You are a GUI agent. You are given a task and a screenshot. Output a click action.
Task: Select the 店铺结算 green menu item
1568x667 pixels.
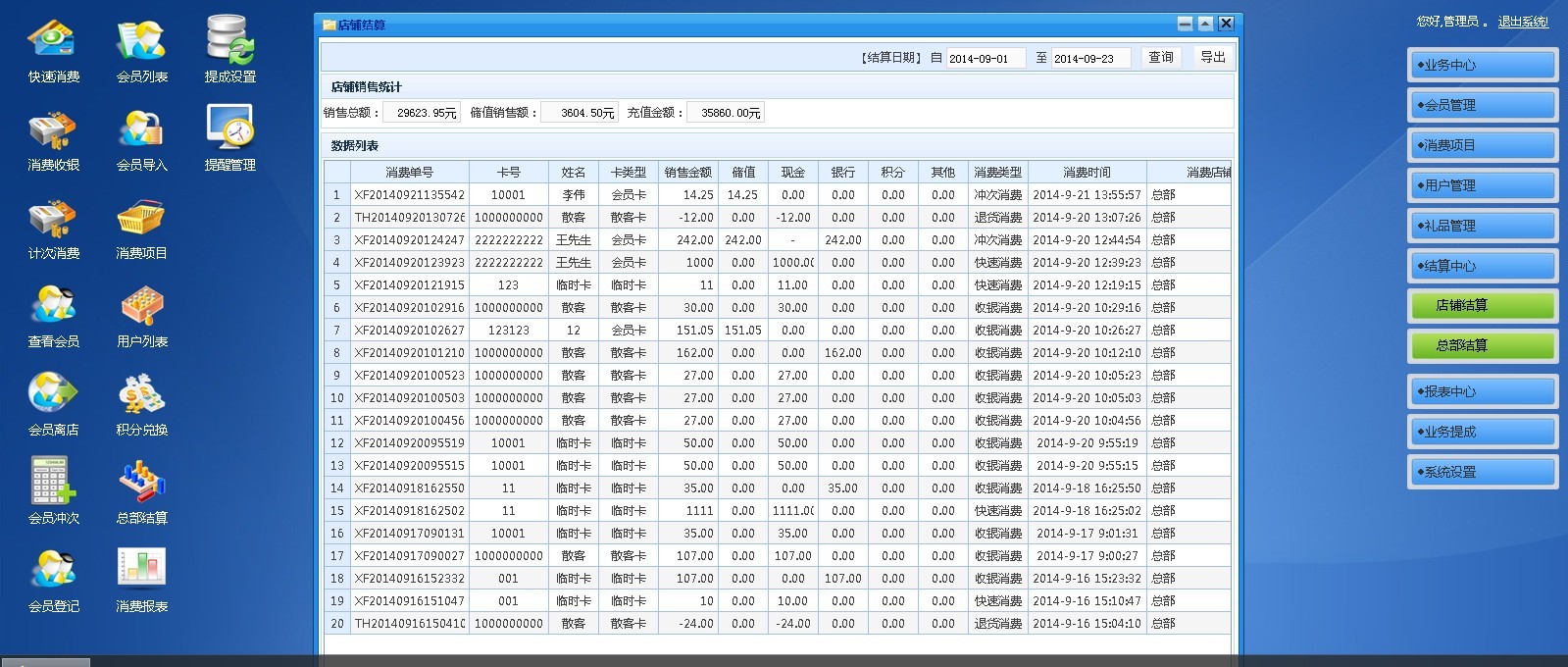tap(1482, 306)
